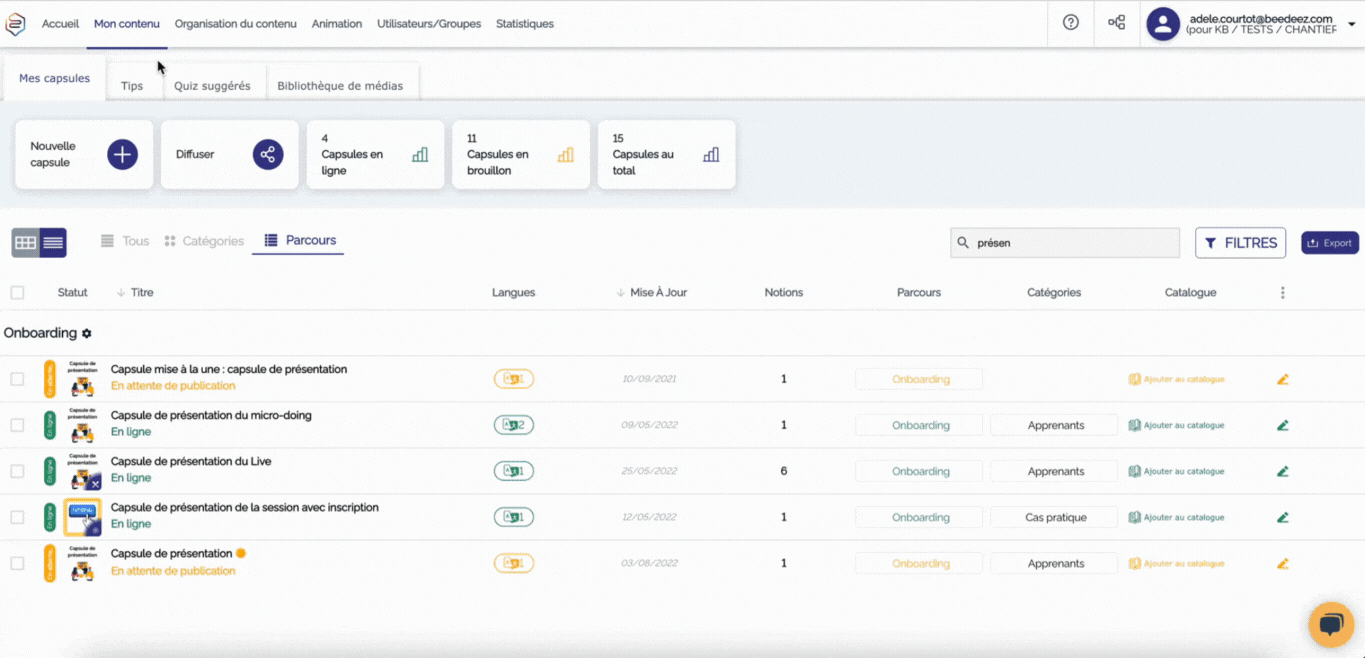
Task: Open the FILTRES filter panel
Action: tap(1240, 243)
